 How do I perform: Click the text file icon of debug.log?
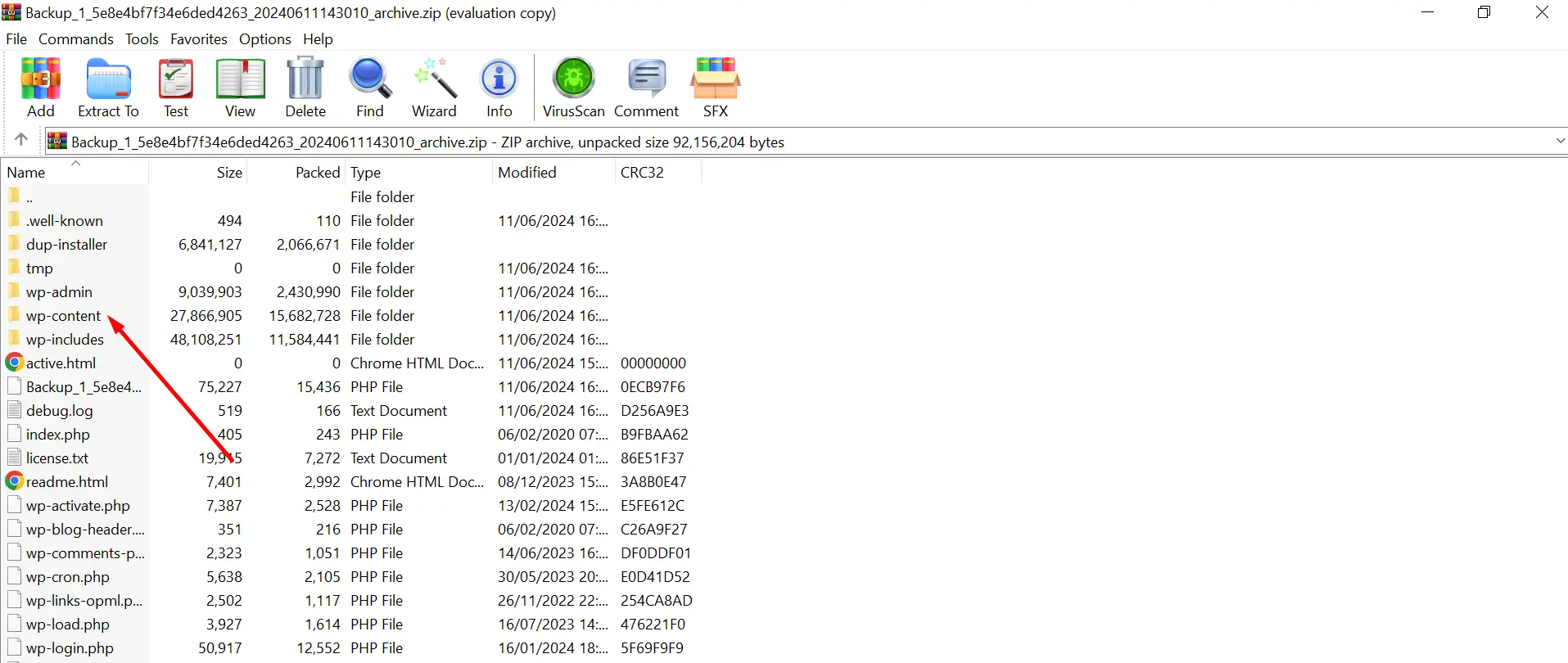coord(14,410)
